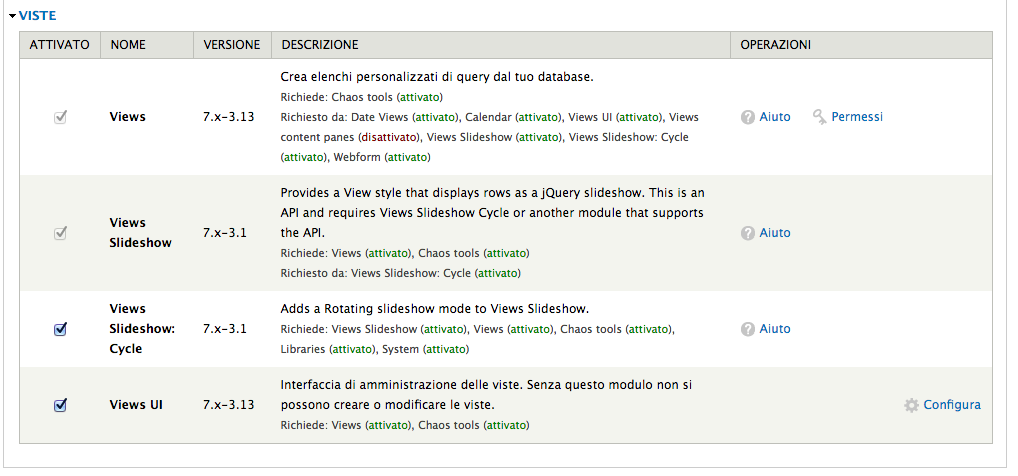Click 'Richiede: Chaos tools (attivato)' in Views row
The height and width of the screenshot is (476, 1018).
pos(362,97)
